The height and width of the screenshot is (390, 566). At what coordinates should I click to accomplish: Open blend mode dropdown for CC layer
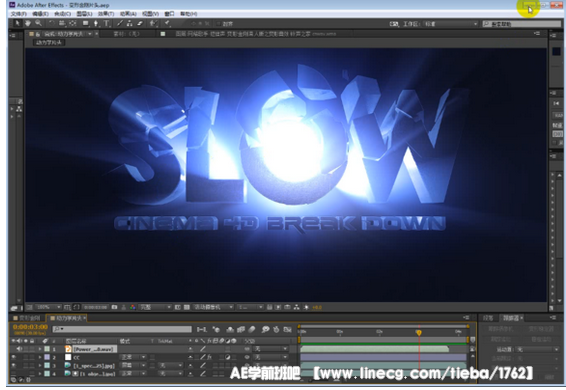tap(133, 357)
